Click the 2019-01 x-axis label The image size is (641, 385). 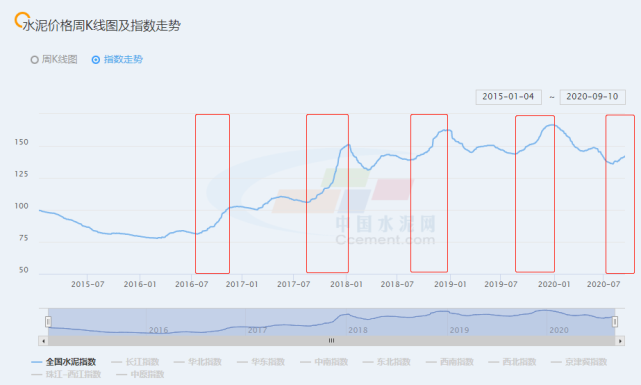click(x=450, y=284)
